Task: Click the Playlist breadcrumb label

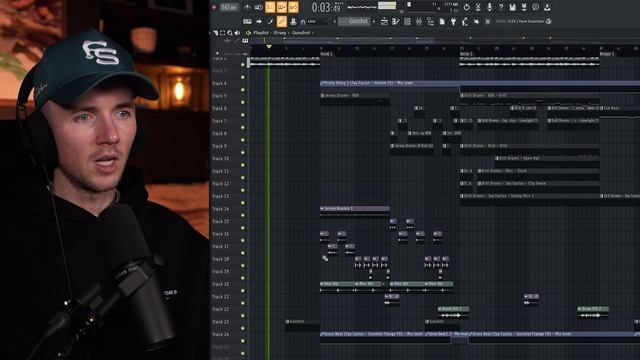Action: 261,33
